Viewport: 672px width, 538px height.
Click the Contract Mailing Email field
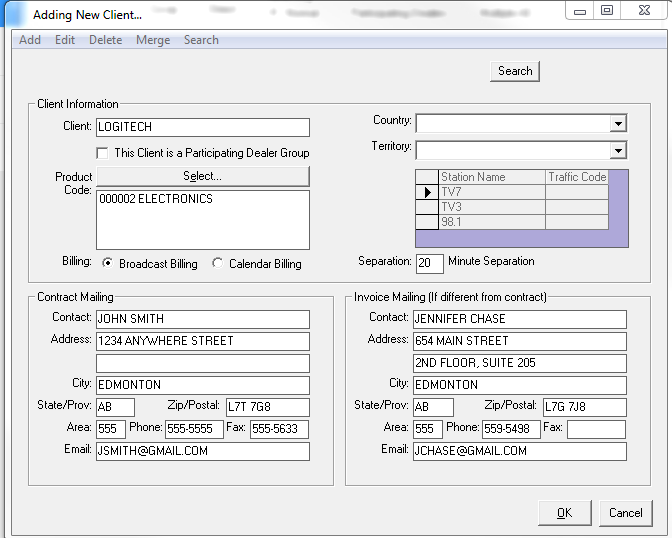202,451
